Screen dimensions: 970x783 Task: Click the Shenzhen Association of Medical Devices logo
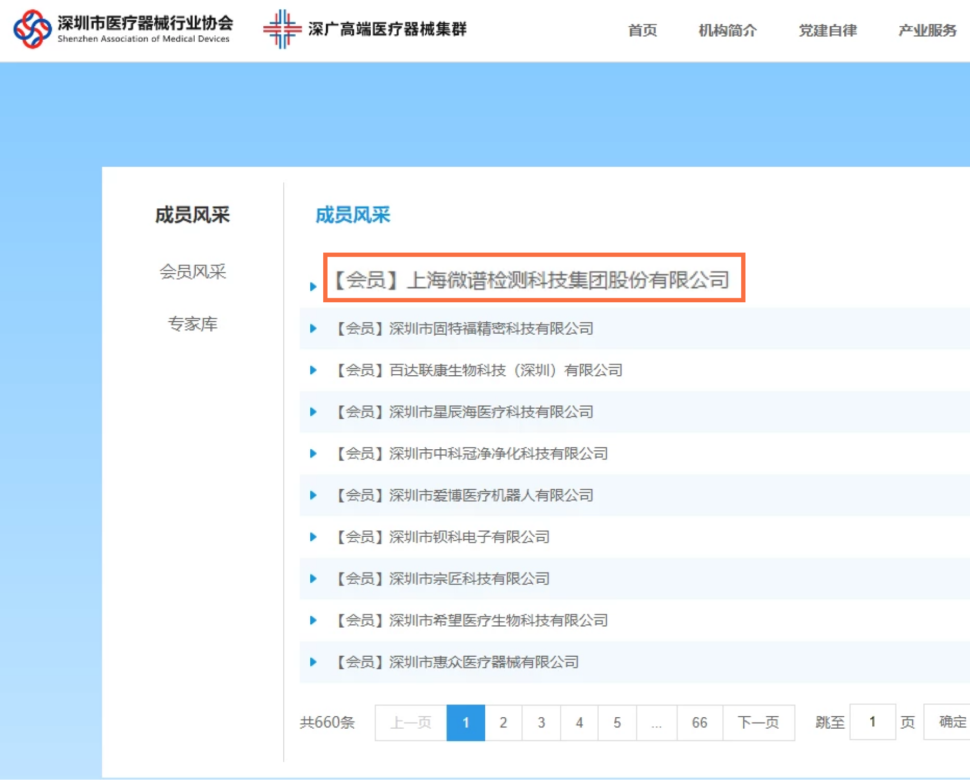(x=123, y=28)
